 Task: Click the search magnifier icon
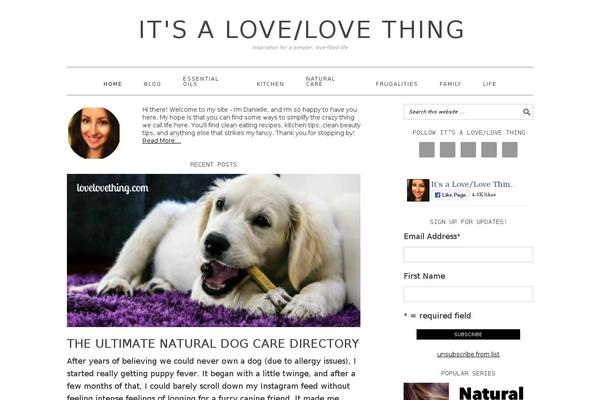click(527, 112)
